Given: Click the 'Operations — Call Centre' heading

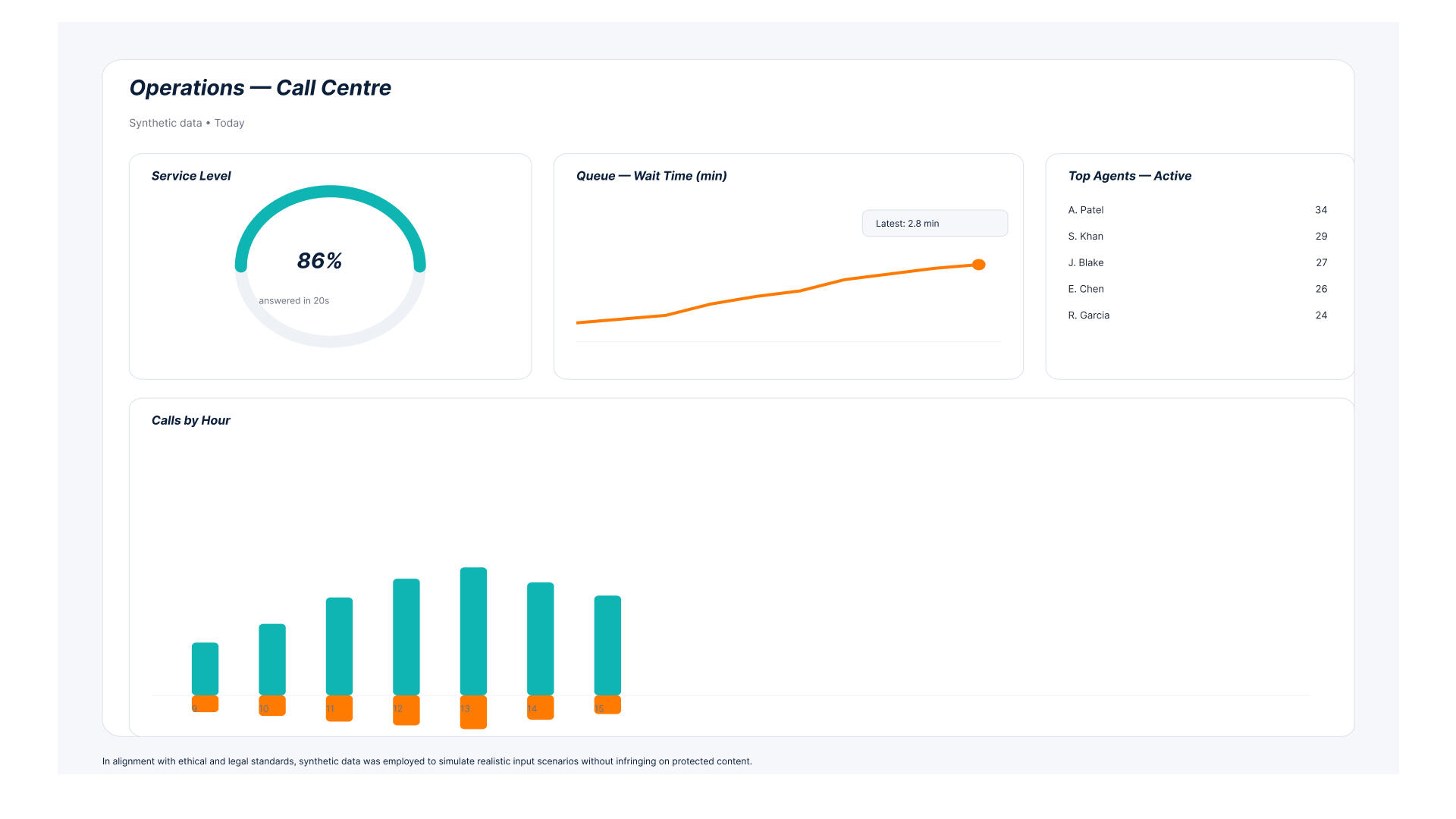Looking at the screenshot, I should (260, 88).
